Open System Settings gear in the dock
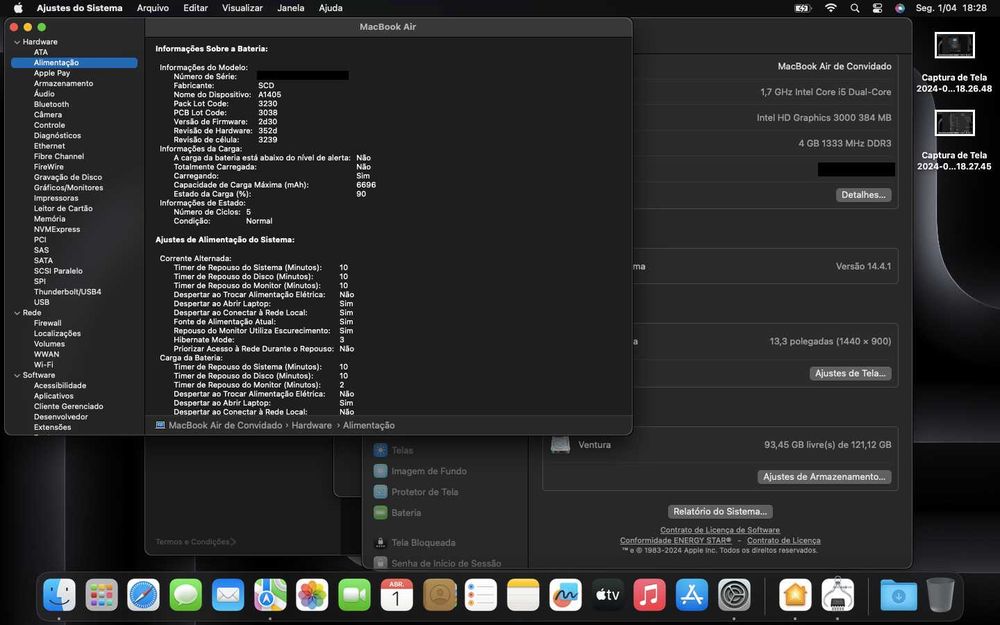 (734, 595)
